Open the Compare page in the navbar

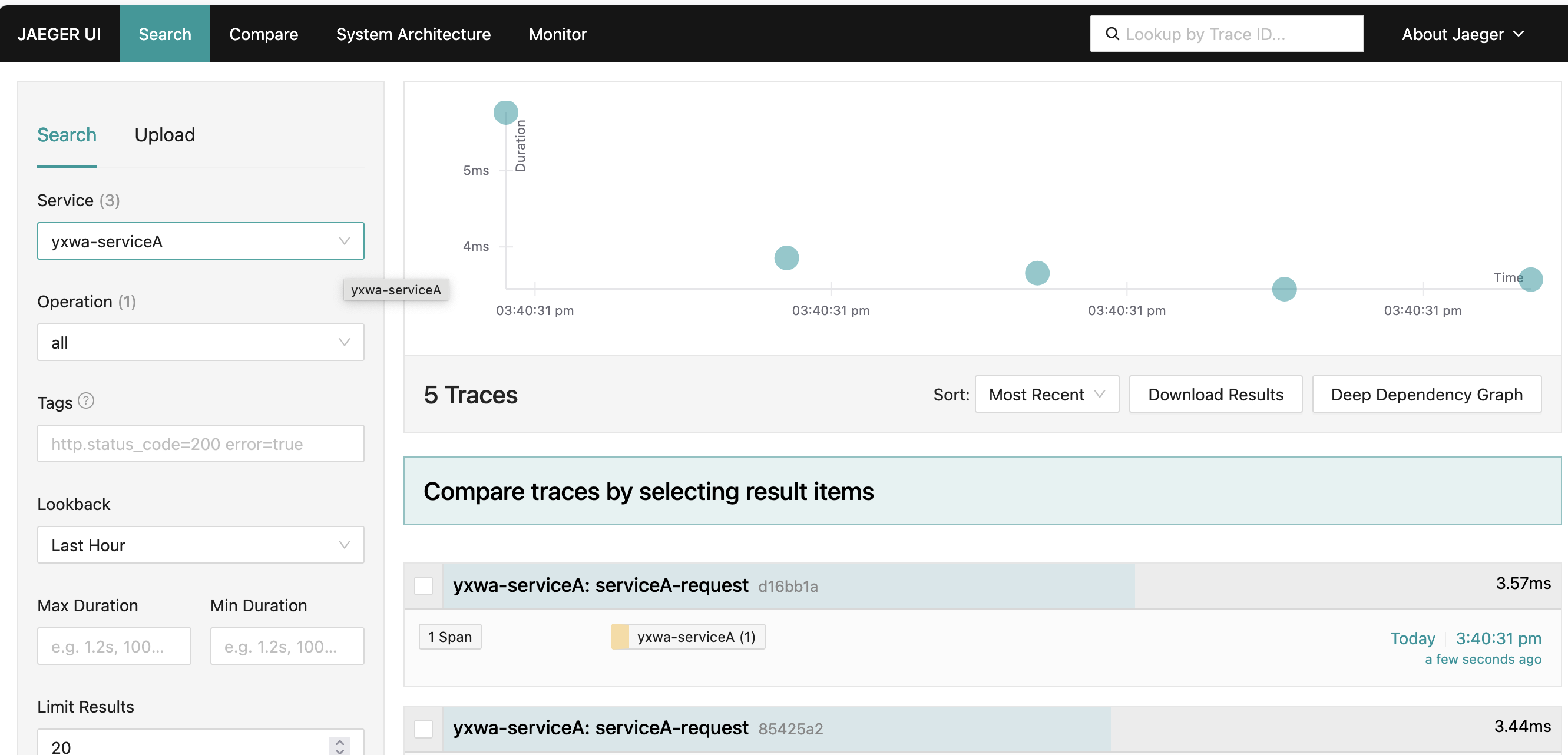click(263, 34)
